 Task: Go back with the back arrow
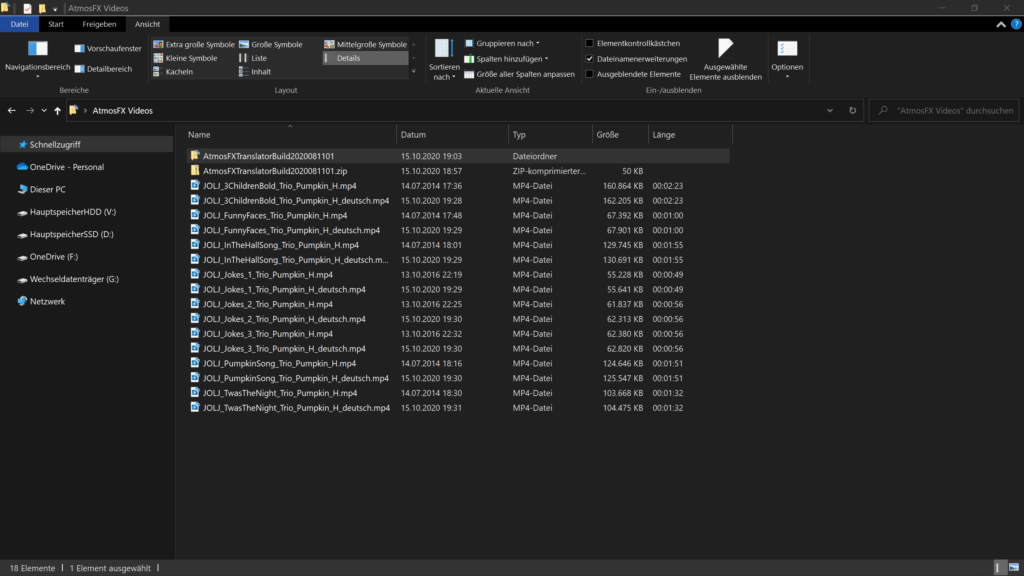(x=12, y=110)
